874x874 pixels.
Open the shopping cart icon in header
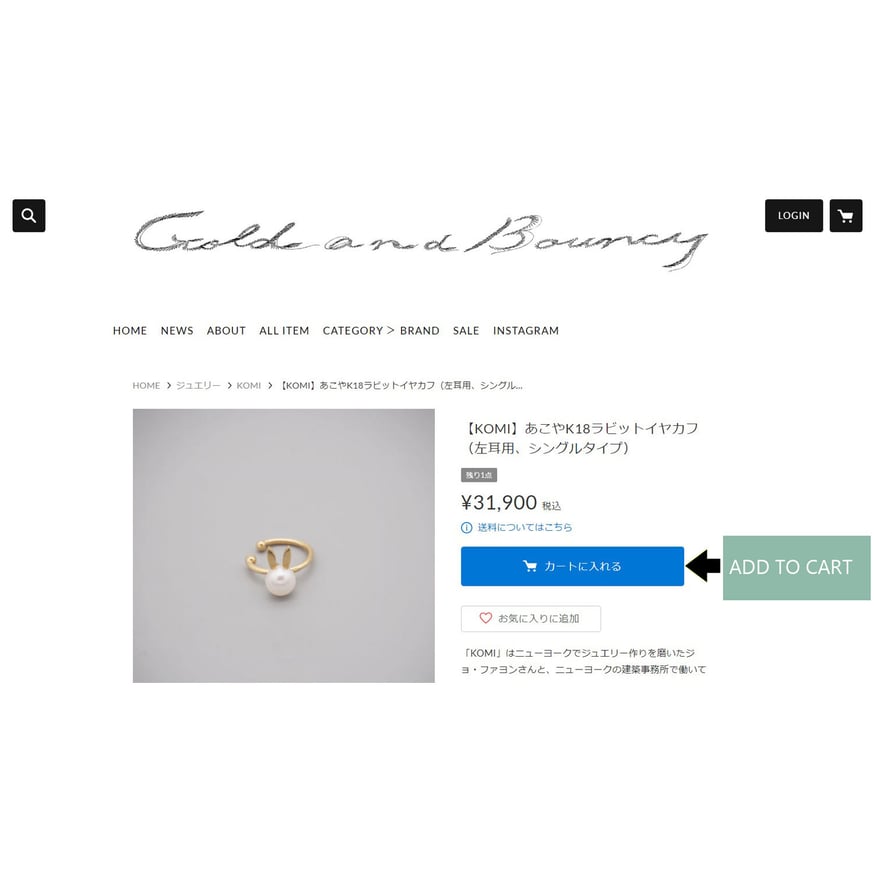[846, 216]
